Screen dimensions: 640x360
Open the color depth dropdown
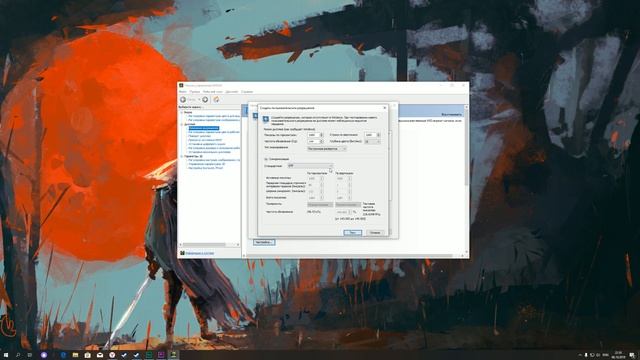click(372, 141)
